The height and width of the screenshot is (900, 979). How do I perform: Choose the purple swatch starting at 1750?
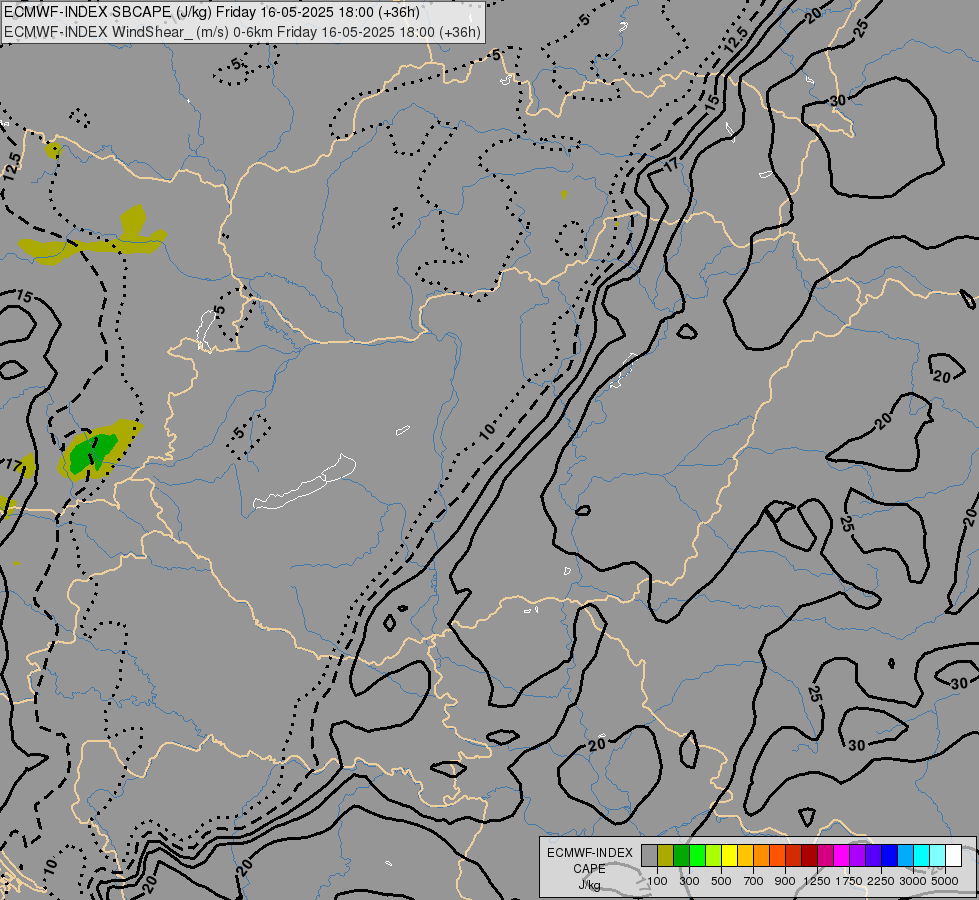coord(858,856)
